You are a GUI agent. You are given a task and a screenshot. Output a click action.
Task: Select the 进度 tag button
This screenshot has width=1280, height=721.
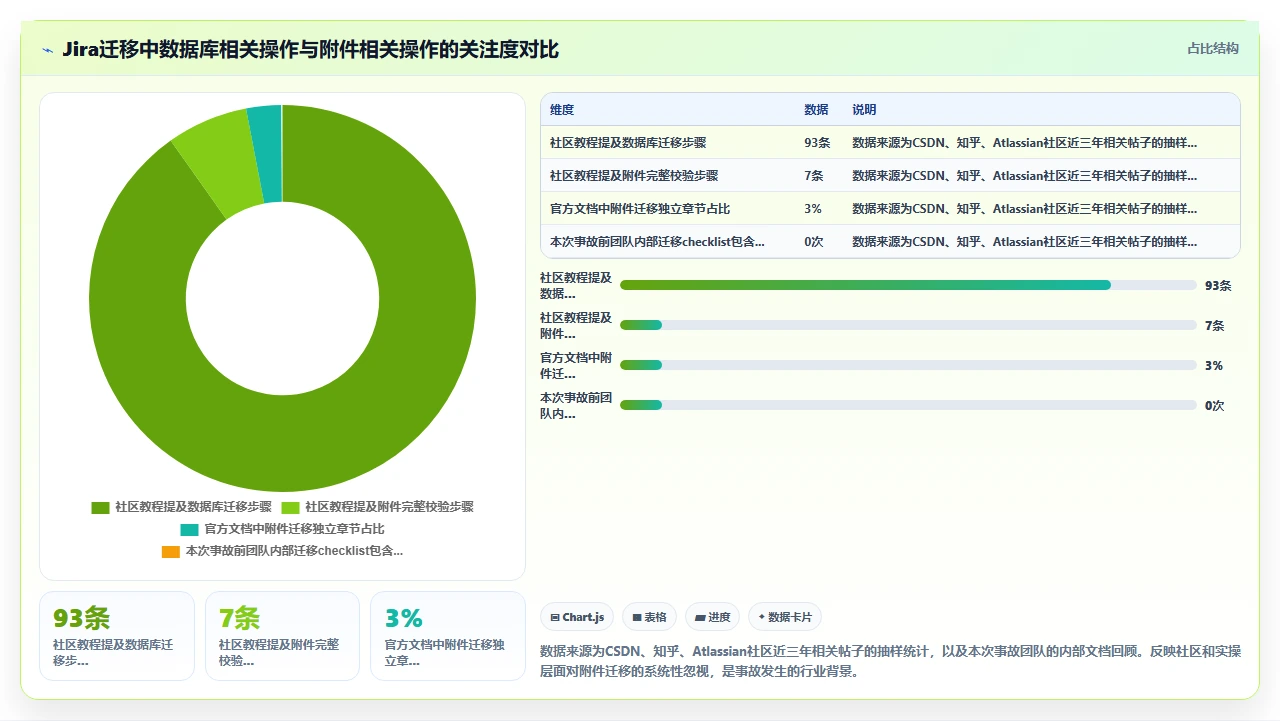tap(713, 617)
